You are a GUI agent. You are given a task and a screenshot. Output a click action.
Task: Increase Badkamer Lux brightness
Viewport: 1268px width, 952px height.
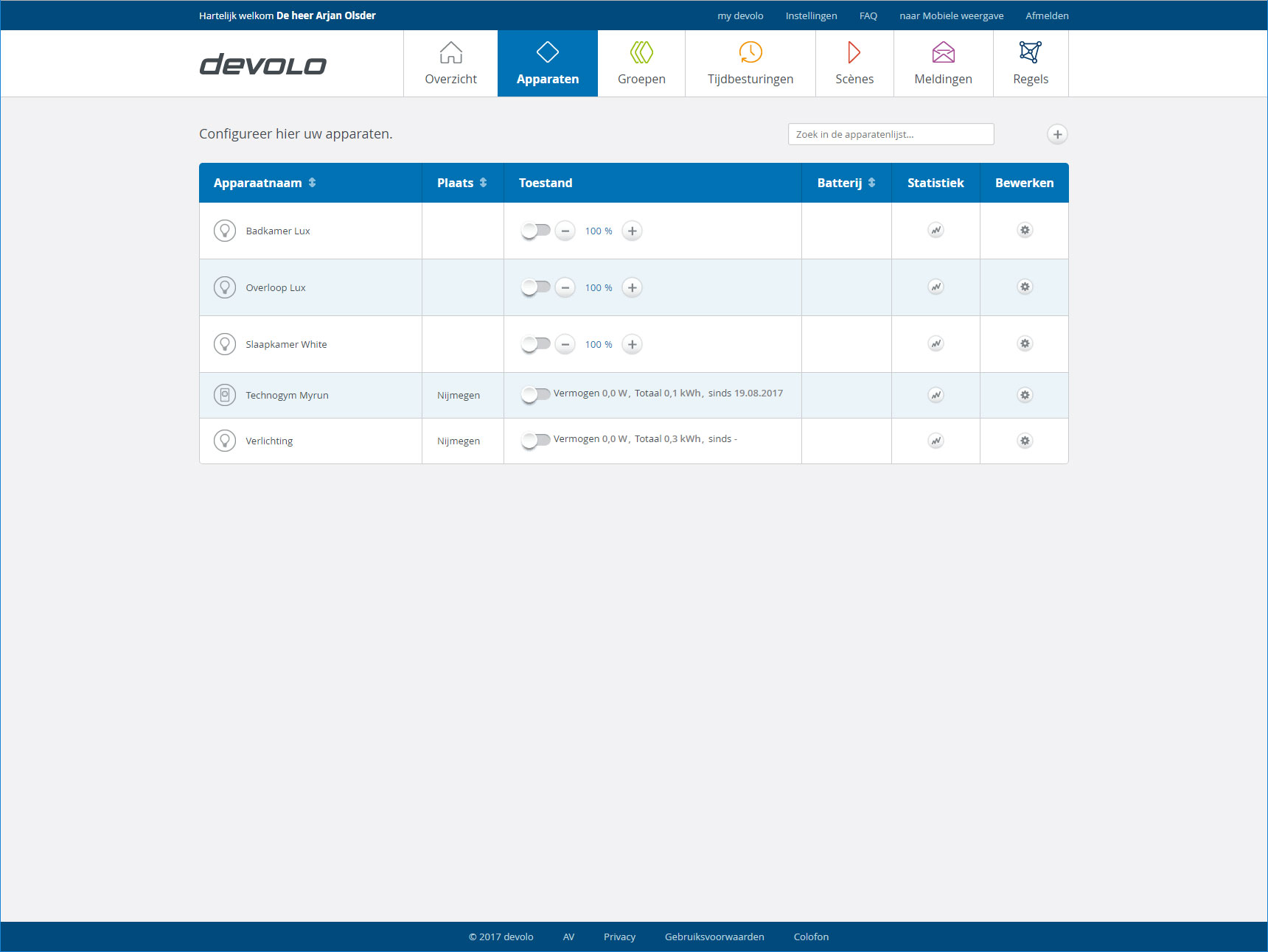[632, 231]
